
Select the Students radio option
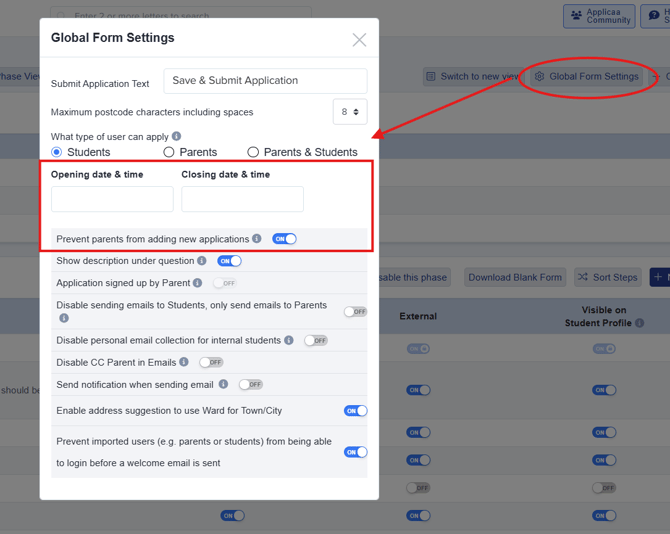[x=57, y=152]
